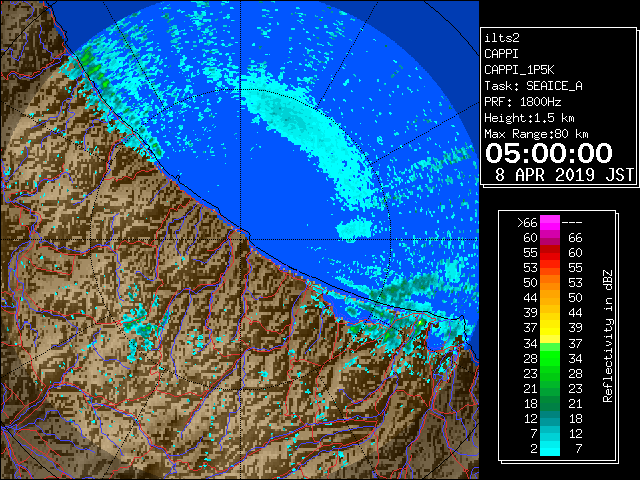
Task: Click the 'ilts2' site label
Action: tap(502, 38)
